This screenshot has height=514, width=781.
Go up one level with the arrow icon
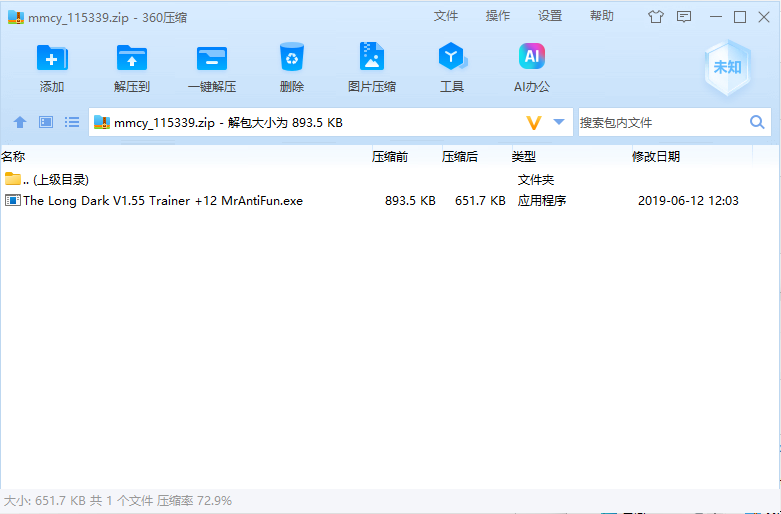click(x=20, y=122)
